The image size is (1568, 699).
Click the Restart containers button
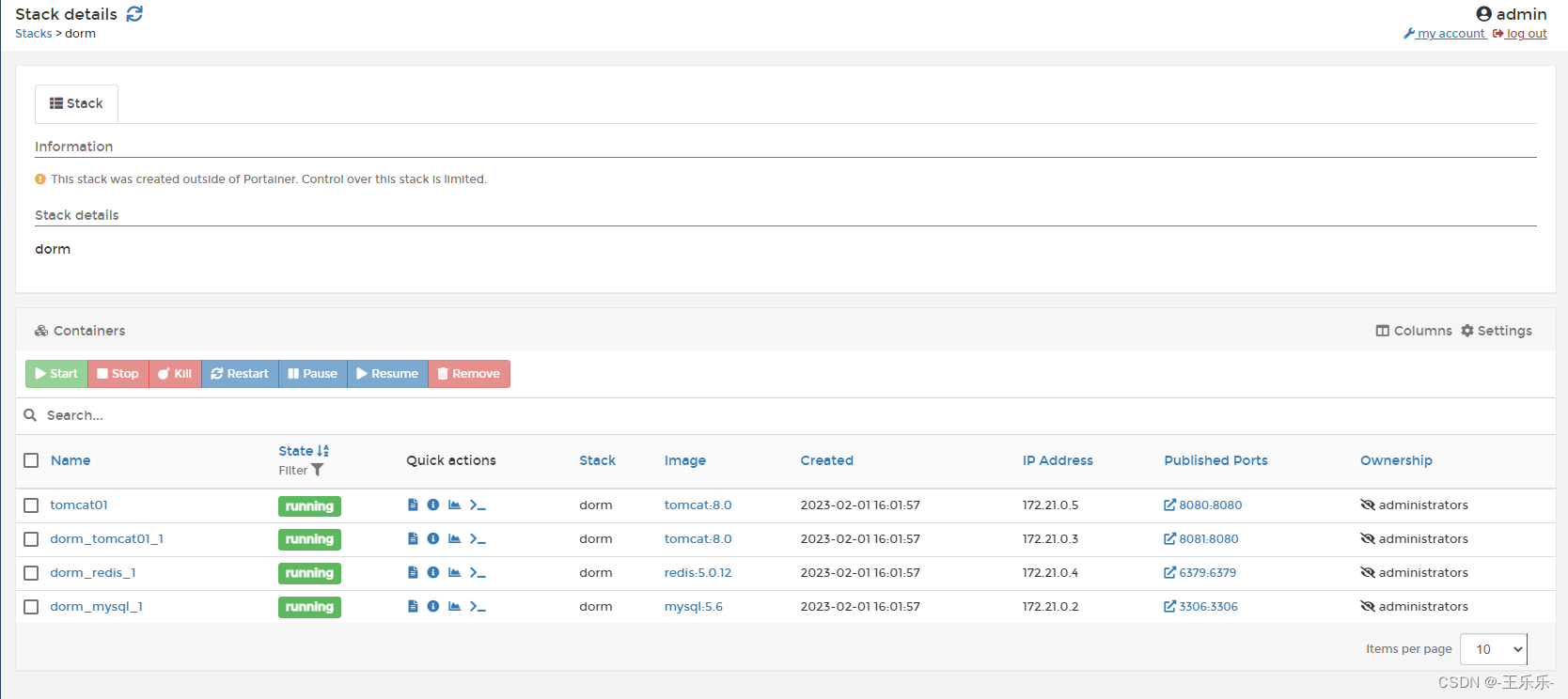pos(240,374)
